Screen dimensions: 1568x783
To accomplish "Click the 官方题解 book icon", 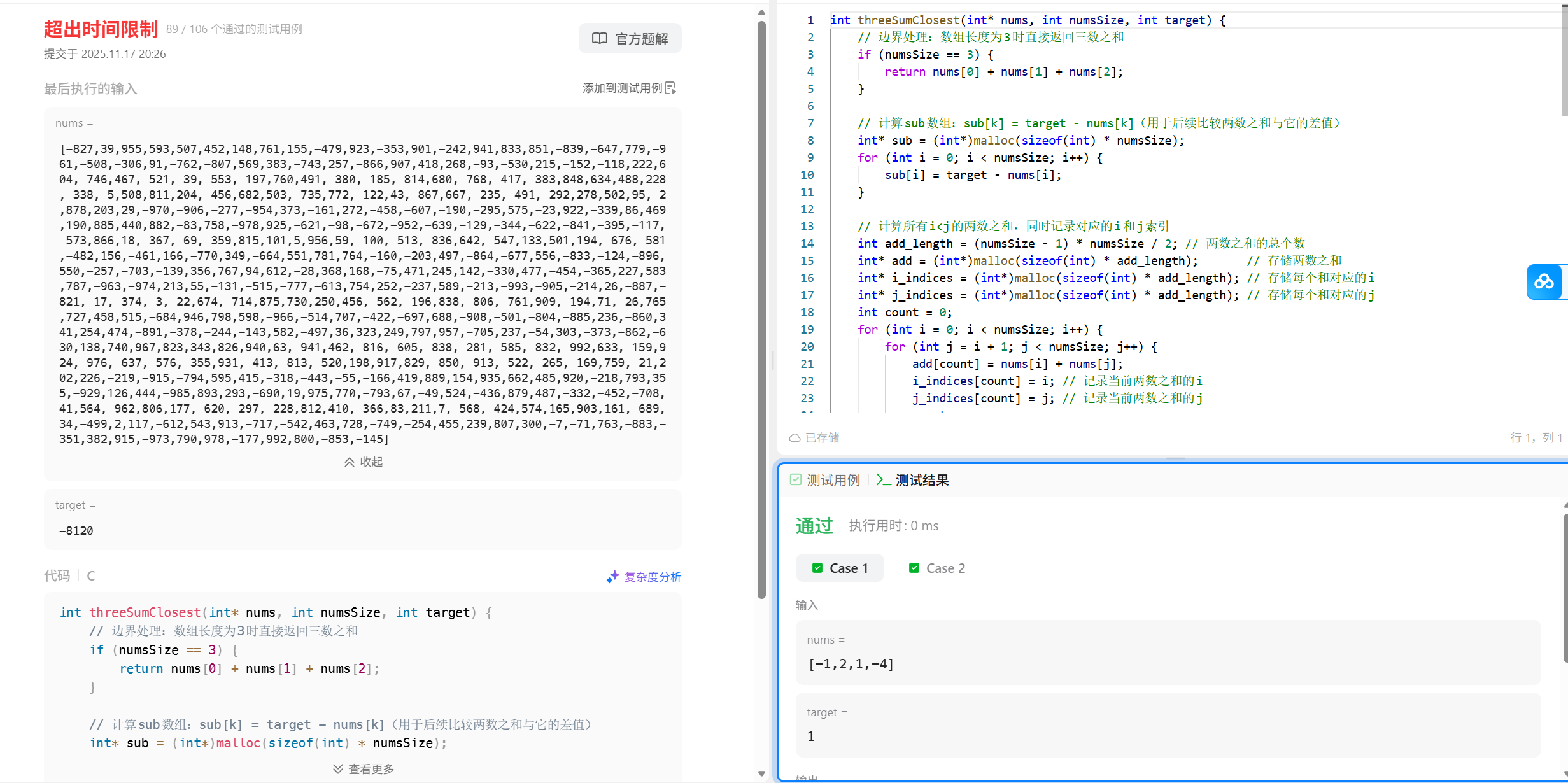I will (599, 38).
